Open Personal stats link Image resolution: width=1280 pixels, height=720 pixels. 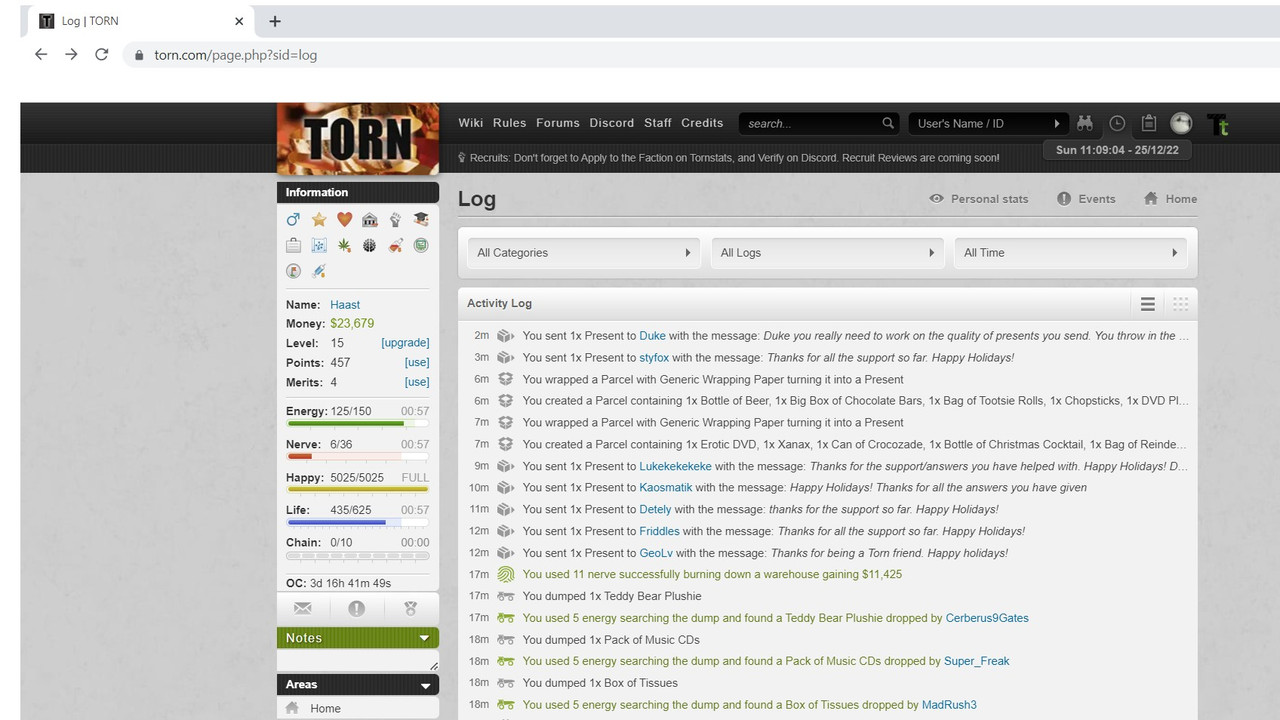[x=979, y=199]
